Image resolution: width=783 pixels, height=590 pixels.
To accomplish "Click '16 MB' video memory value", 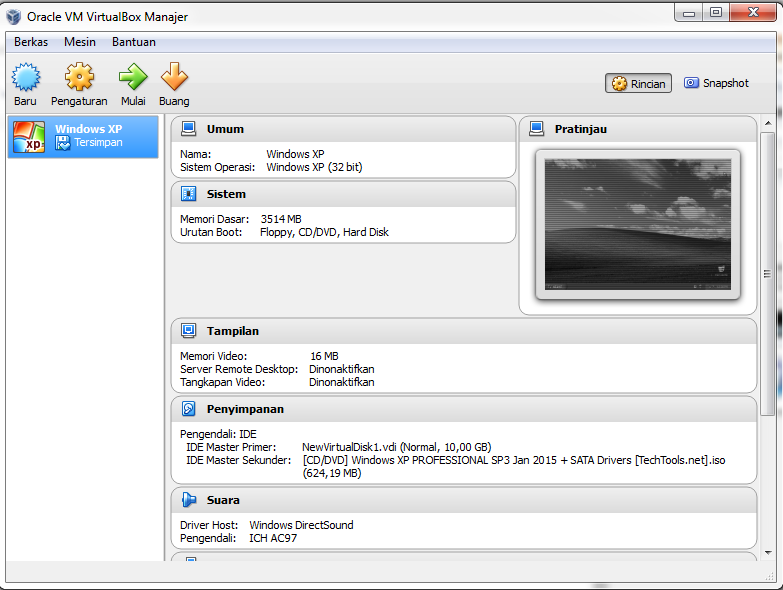I will click(x=324, y=356).
